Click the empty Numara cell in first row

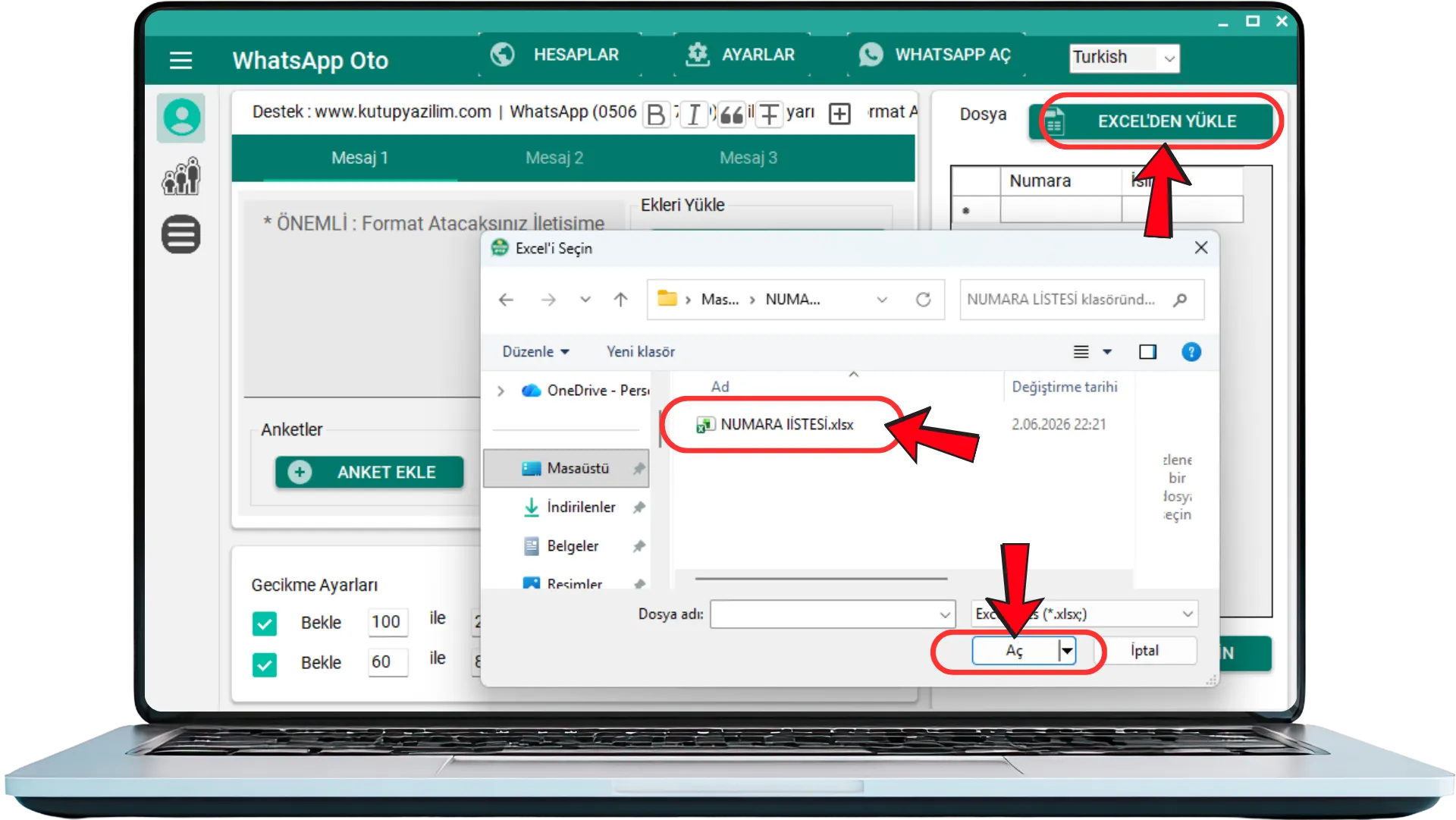pos(1061,209)
